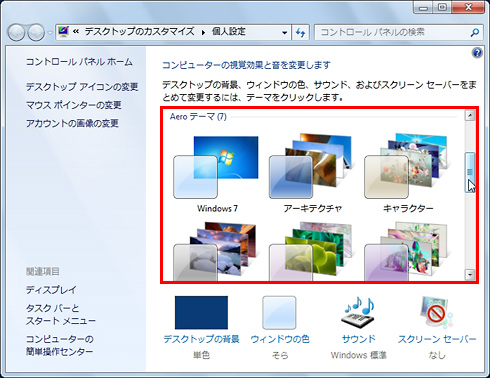Close the personalization window
The height and width of the screenshot is (378, 490).
pos(468,7)
